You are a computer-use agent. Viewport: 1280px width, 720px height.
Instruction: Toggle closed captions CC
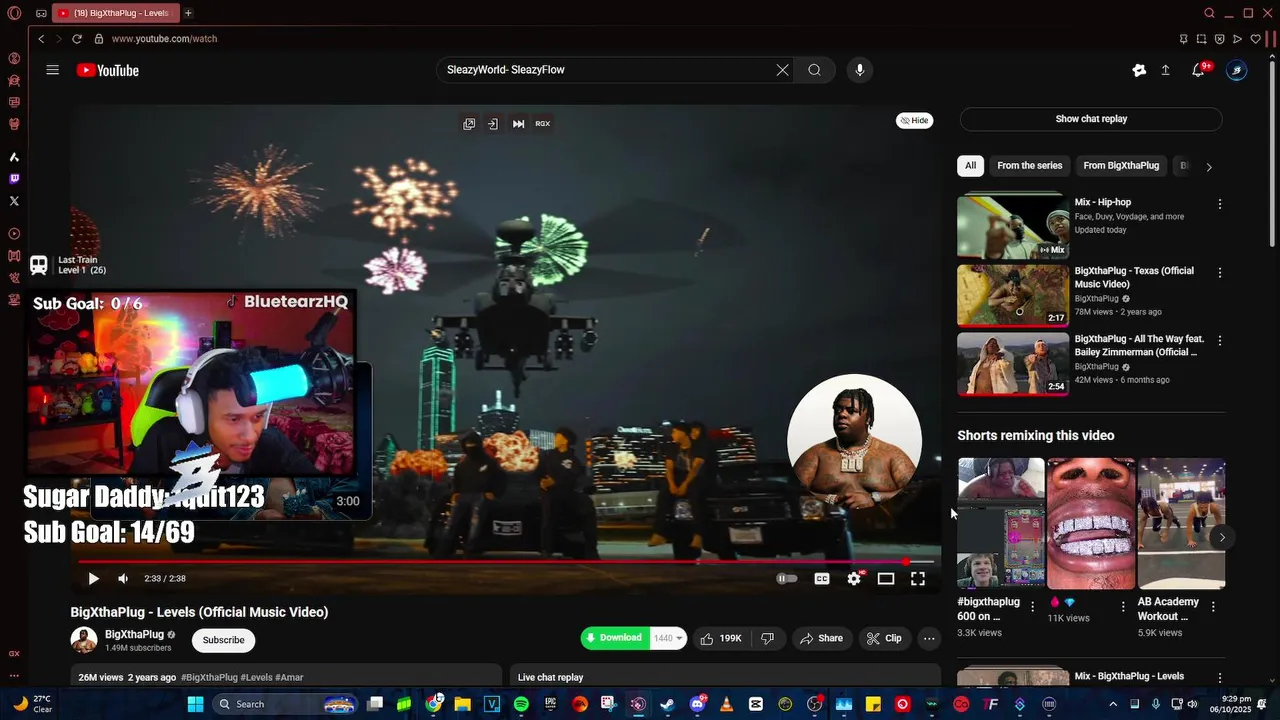coord(822,578)
